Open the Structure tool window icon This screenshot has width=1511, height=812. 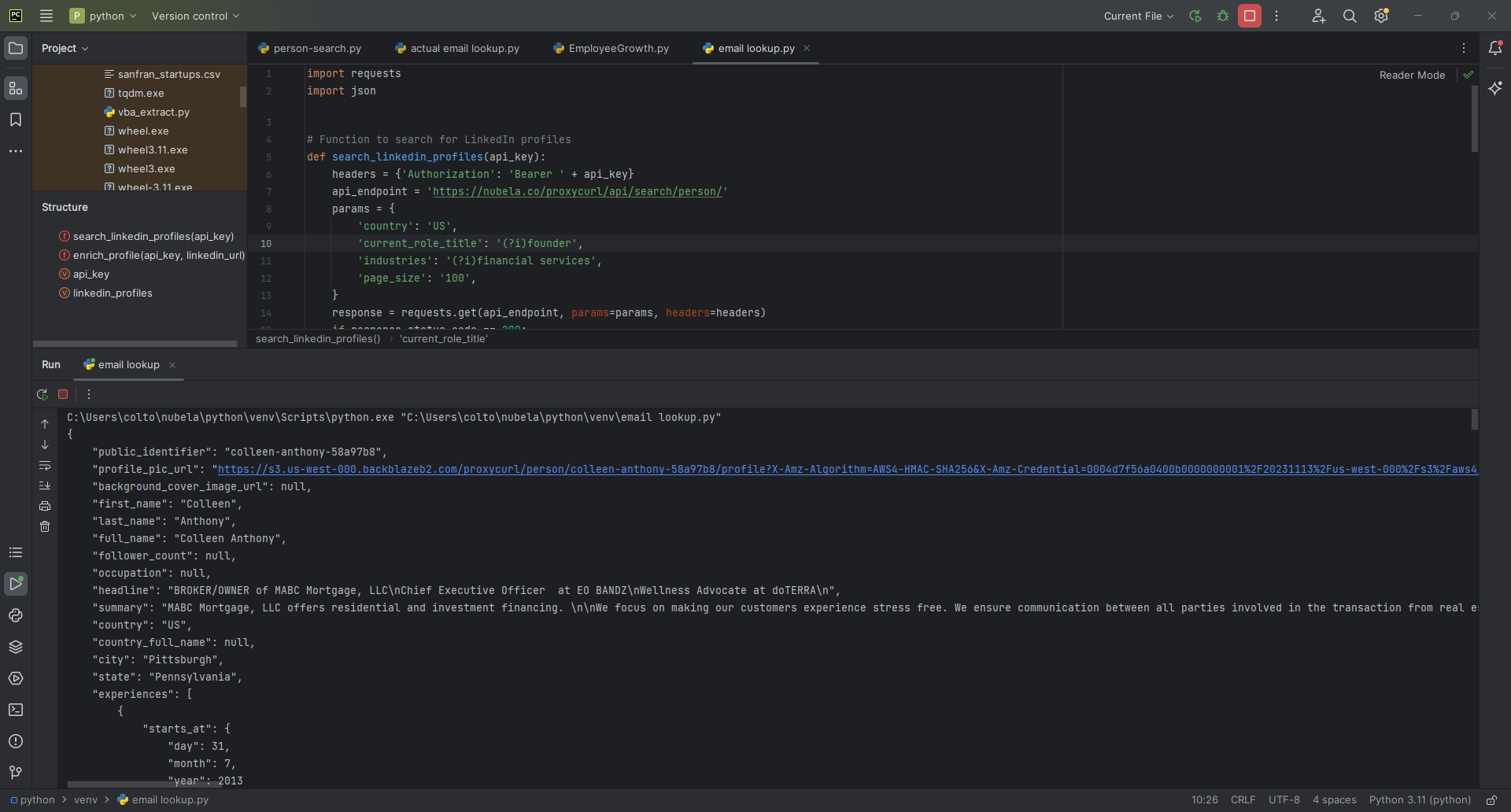[x=16, y=88]
